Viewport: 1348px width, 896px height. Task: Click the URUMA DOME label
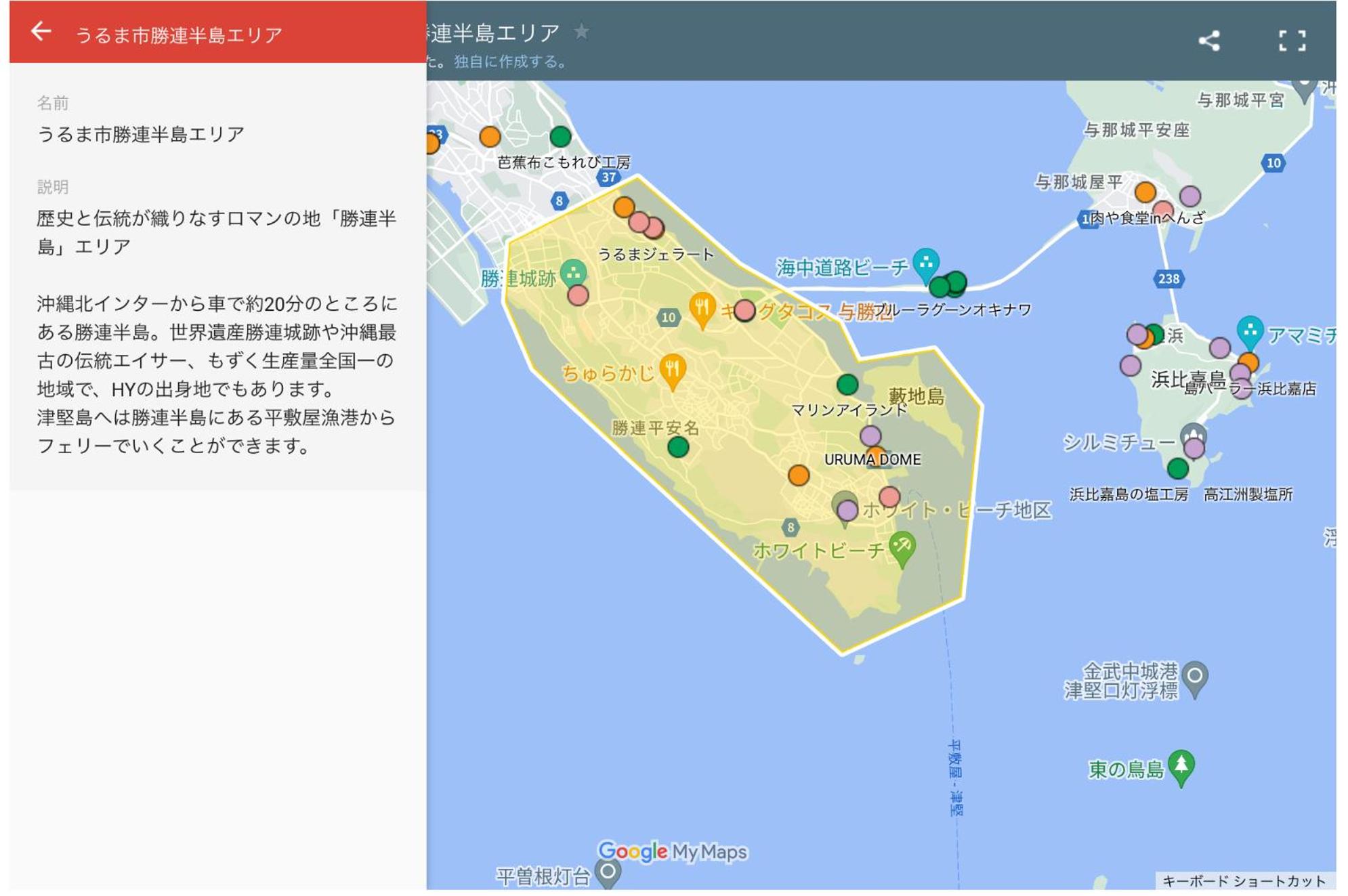[x=872, y=460]
